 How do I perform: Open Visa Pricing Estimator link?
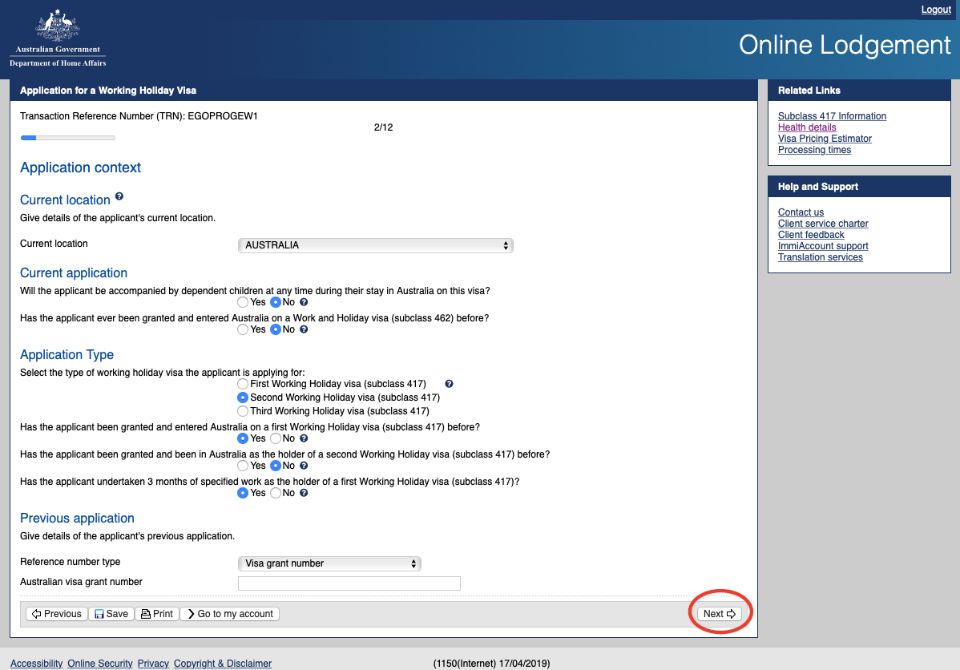pyautogui.click(x=824, y=138)
